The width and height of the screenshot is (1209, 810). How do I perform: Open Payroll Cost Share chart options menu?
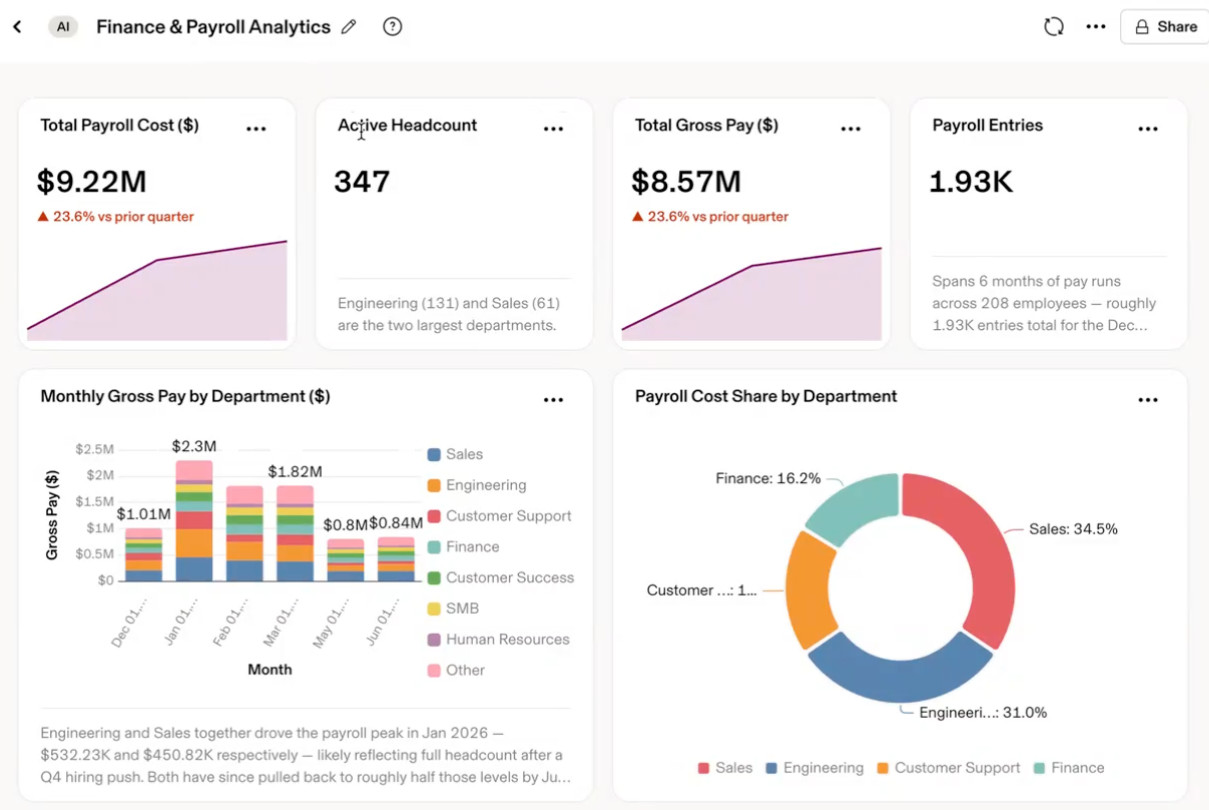click(1148, 399)
